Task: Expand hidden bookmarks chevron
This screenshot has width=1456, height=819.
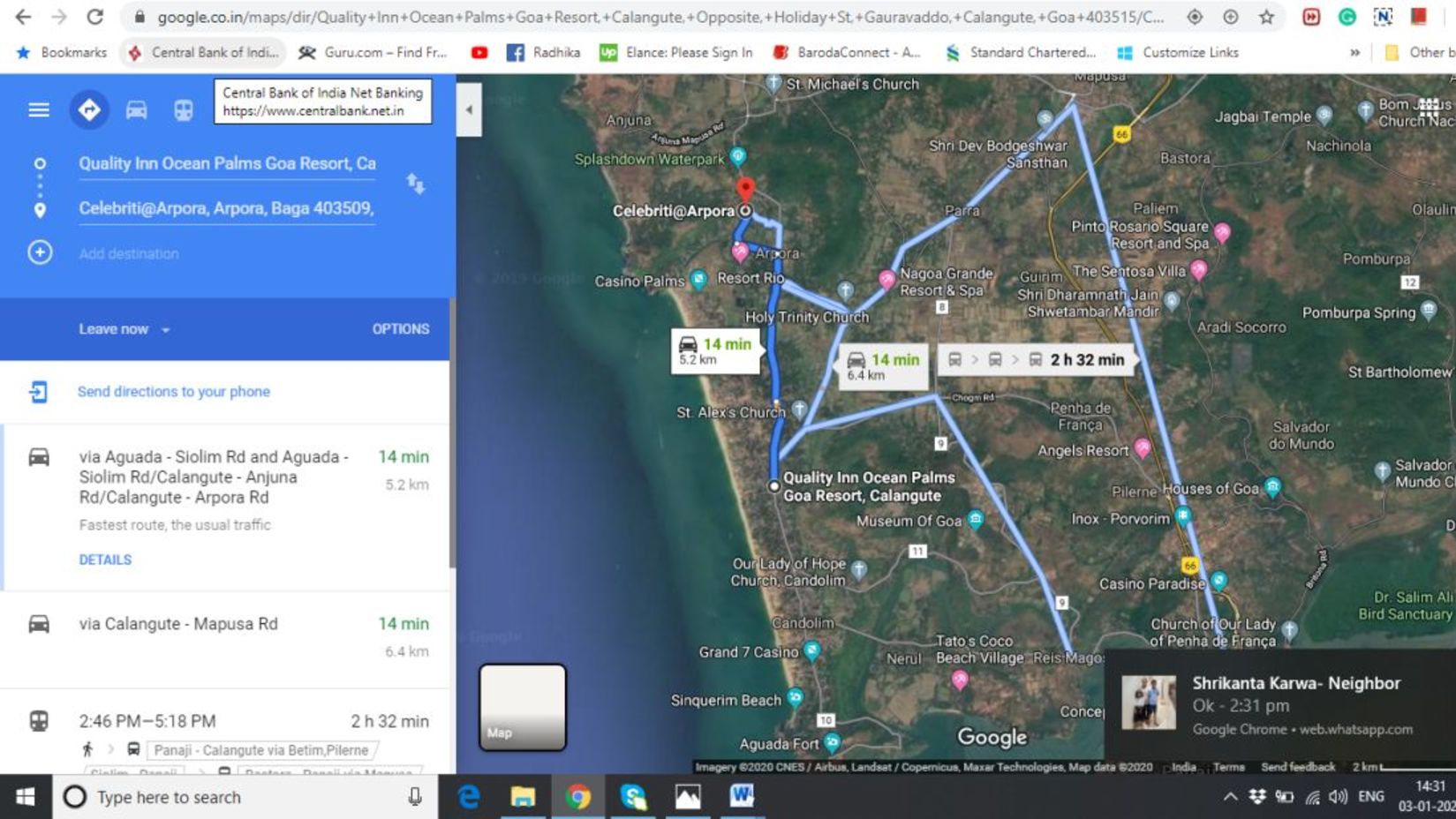Action: click(x=1354, y=53)
